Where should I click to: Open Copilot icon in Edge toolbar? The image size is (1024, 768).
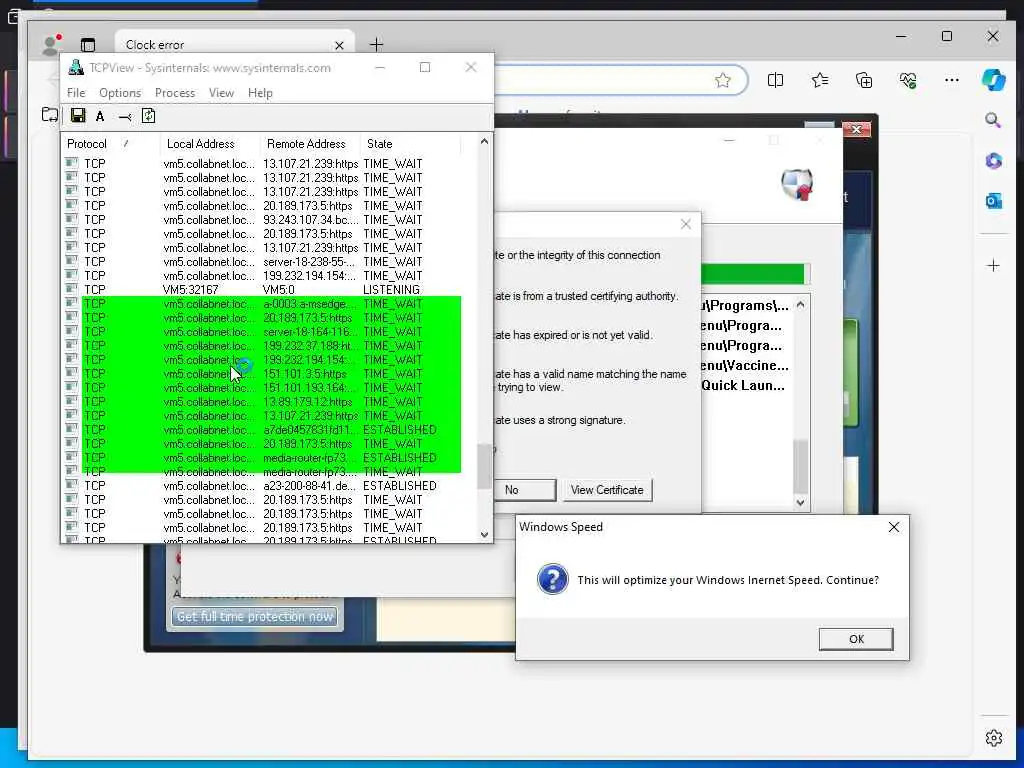coord(993,80)
